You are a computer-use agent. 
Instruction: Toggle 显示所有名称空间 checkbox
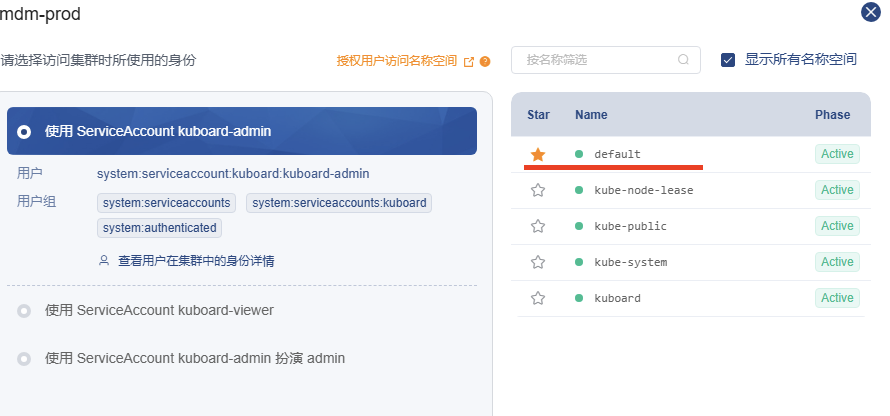(x=728, y=60)
